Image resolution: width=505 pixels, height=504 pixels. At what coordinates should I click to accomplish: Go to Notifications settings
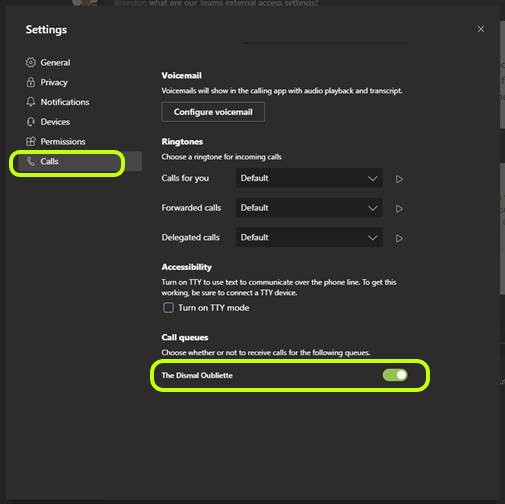click(x=65, y=102)
